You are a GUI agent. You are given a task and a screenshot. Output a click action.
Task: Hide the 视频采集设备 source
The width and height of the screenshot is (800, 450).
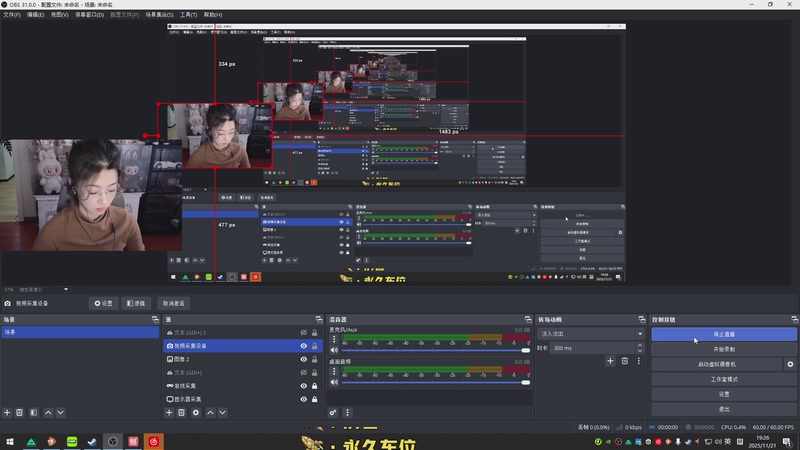click(304, 346)
